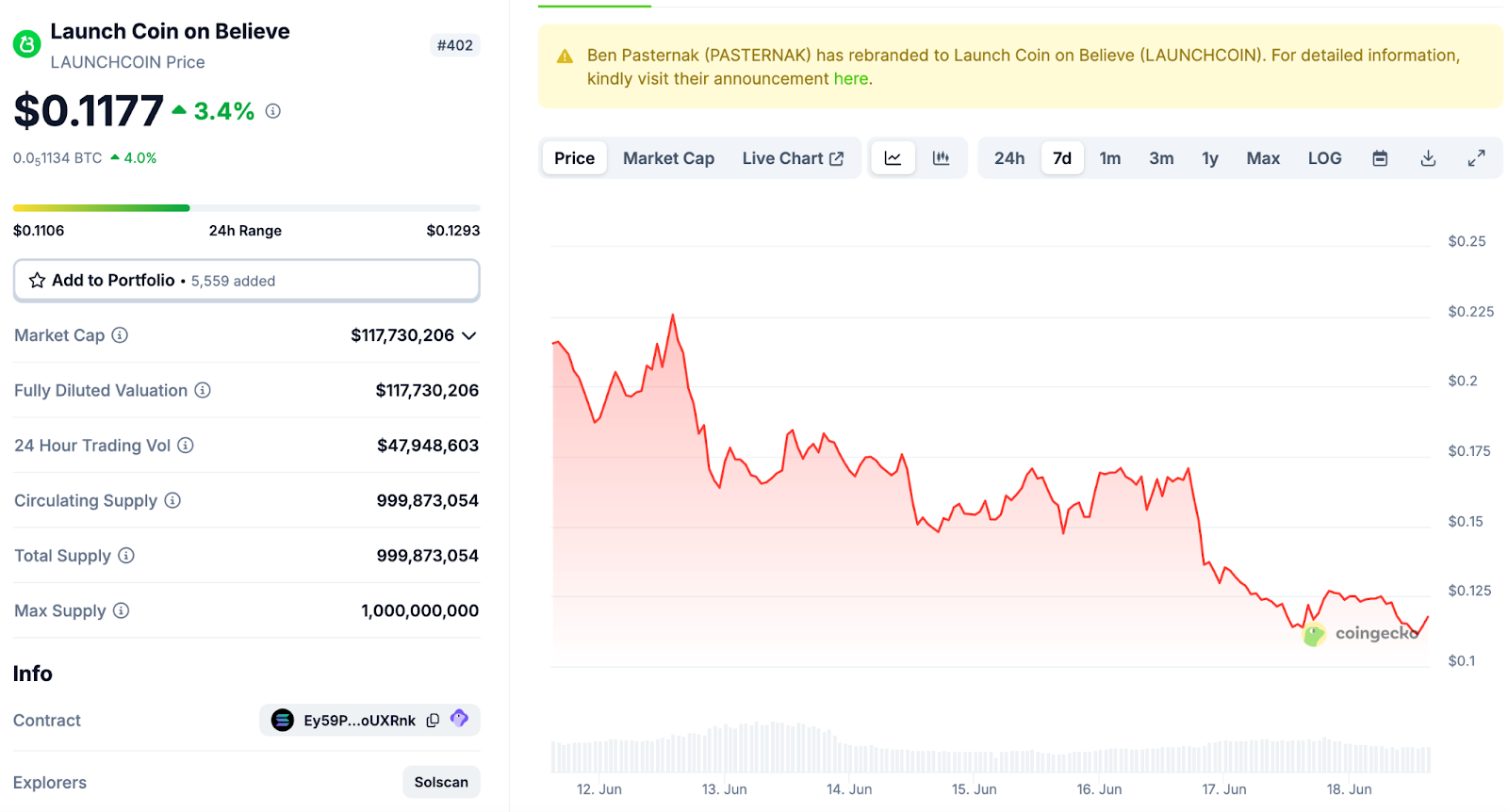
Task: Click the Total Supply 999,873,054 value
Action: [428, 556]
